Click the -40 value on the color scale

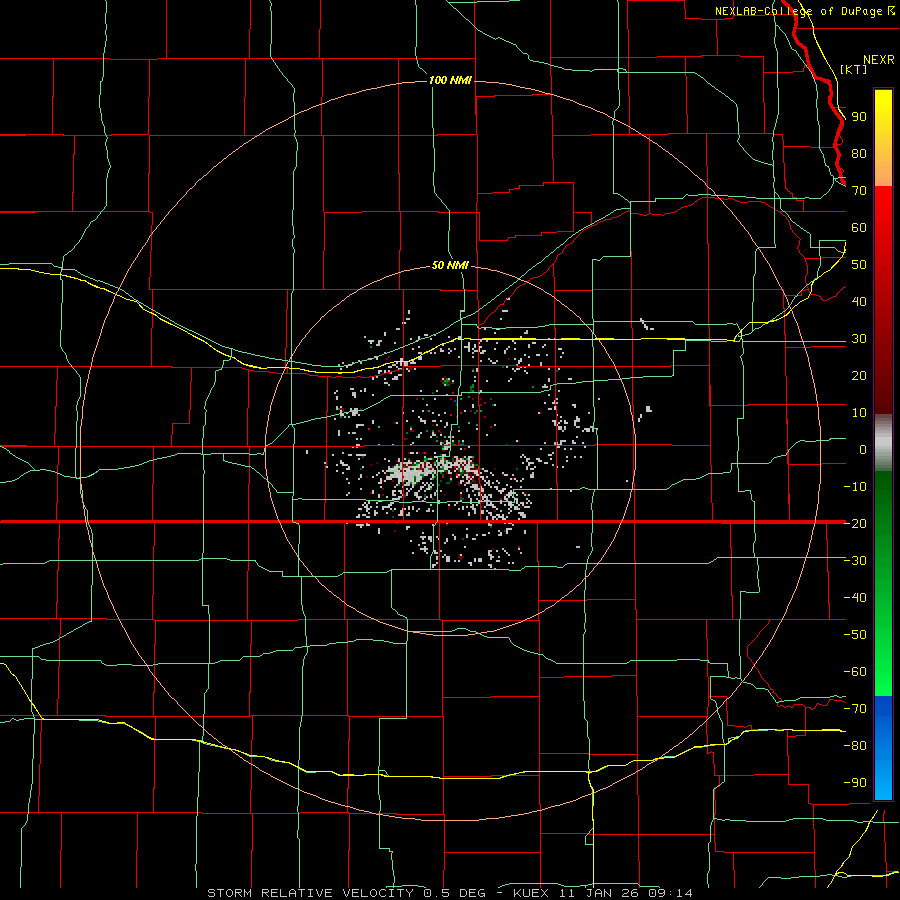855,598
